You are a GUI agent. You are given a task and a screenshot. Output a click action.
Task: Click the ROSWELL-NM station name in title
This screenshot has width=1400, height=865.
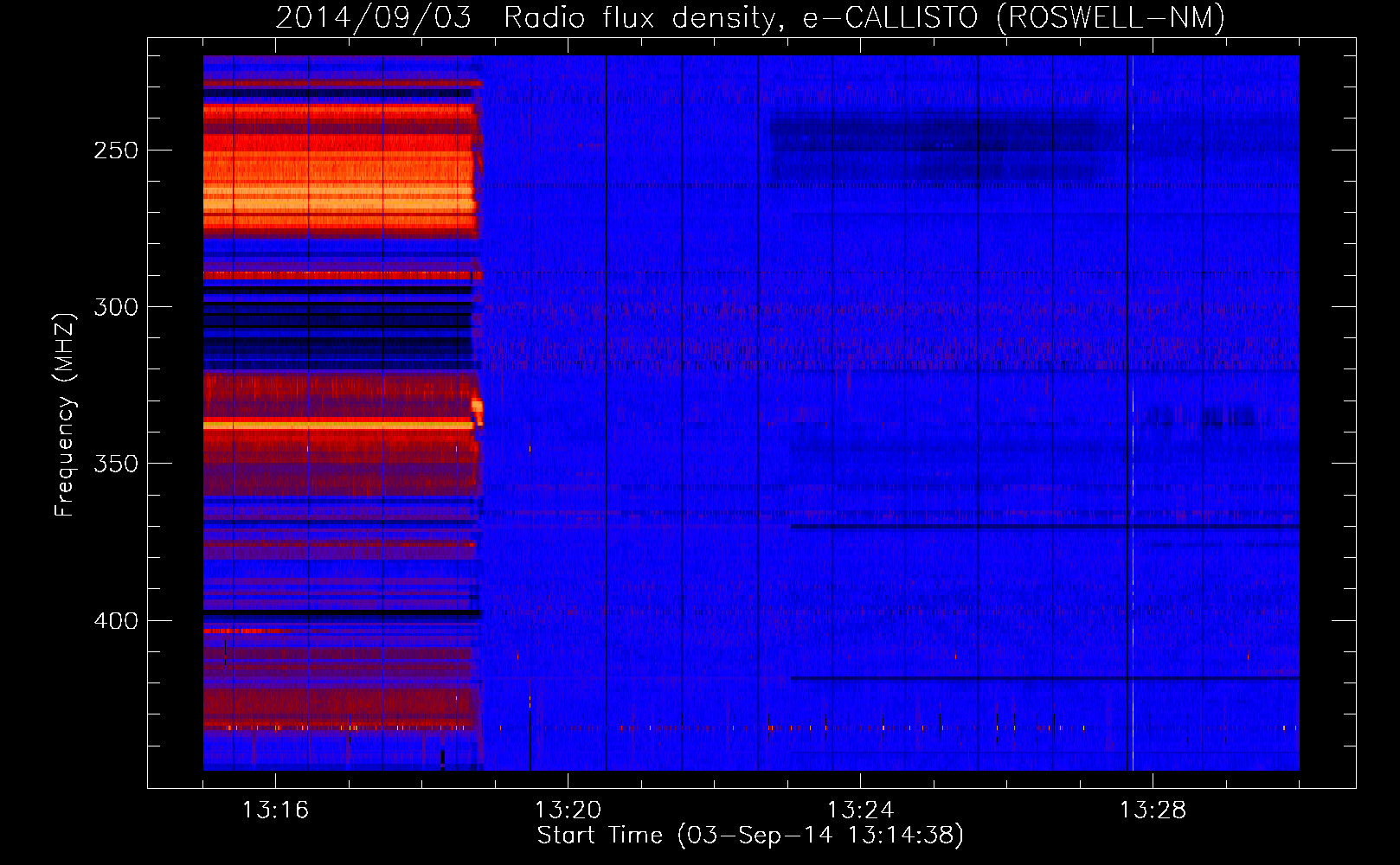click(1111, 18)
